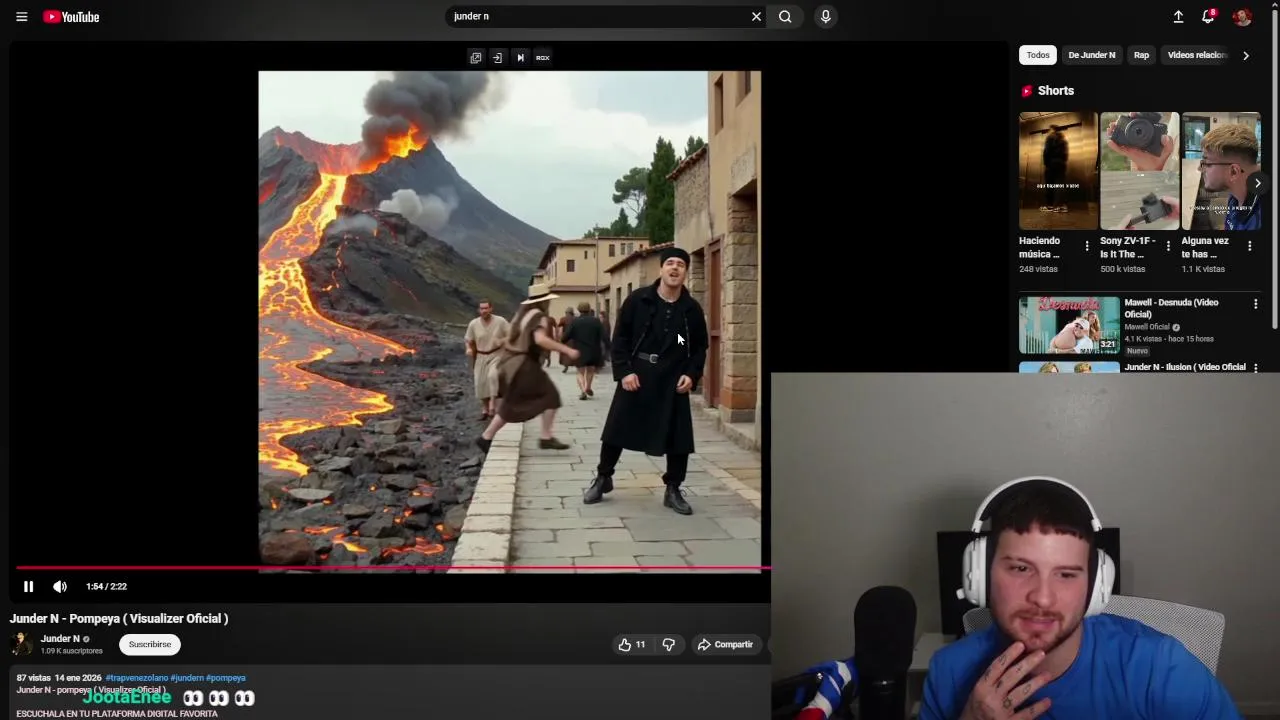Go to the YouTube home logo

pos(71,17)
